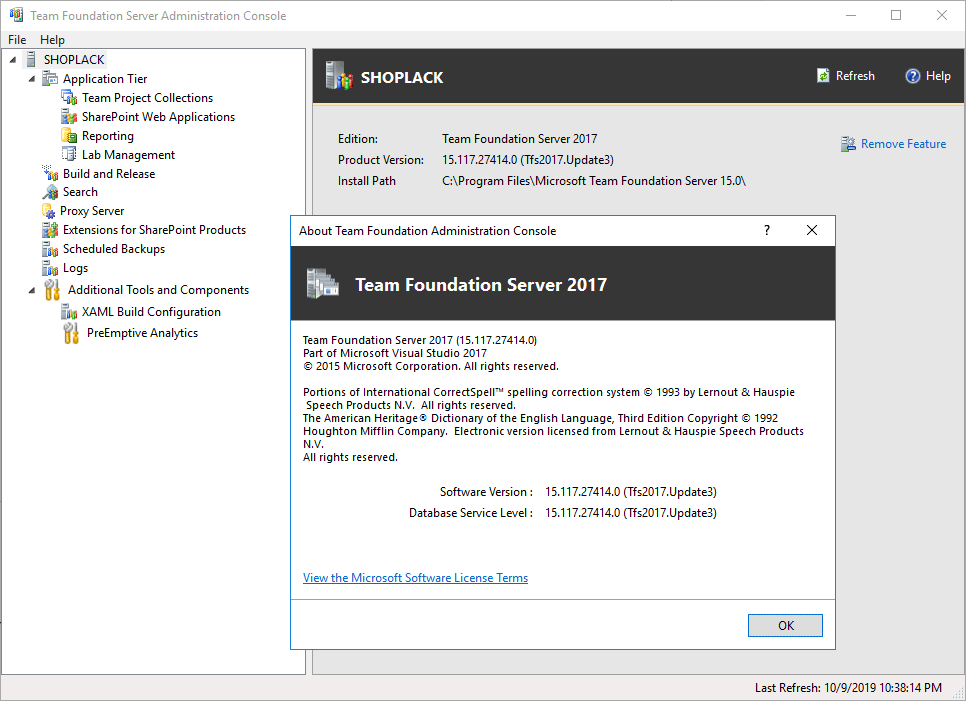Click the Application Tier node icon

coord(50,78)
